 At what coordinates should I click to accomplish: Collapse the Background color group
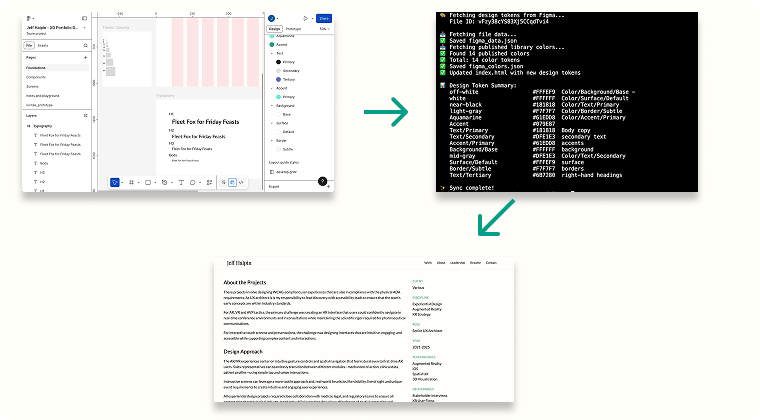point(272,106)
